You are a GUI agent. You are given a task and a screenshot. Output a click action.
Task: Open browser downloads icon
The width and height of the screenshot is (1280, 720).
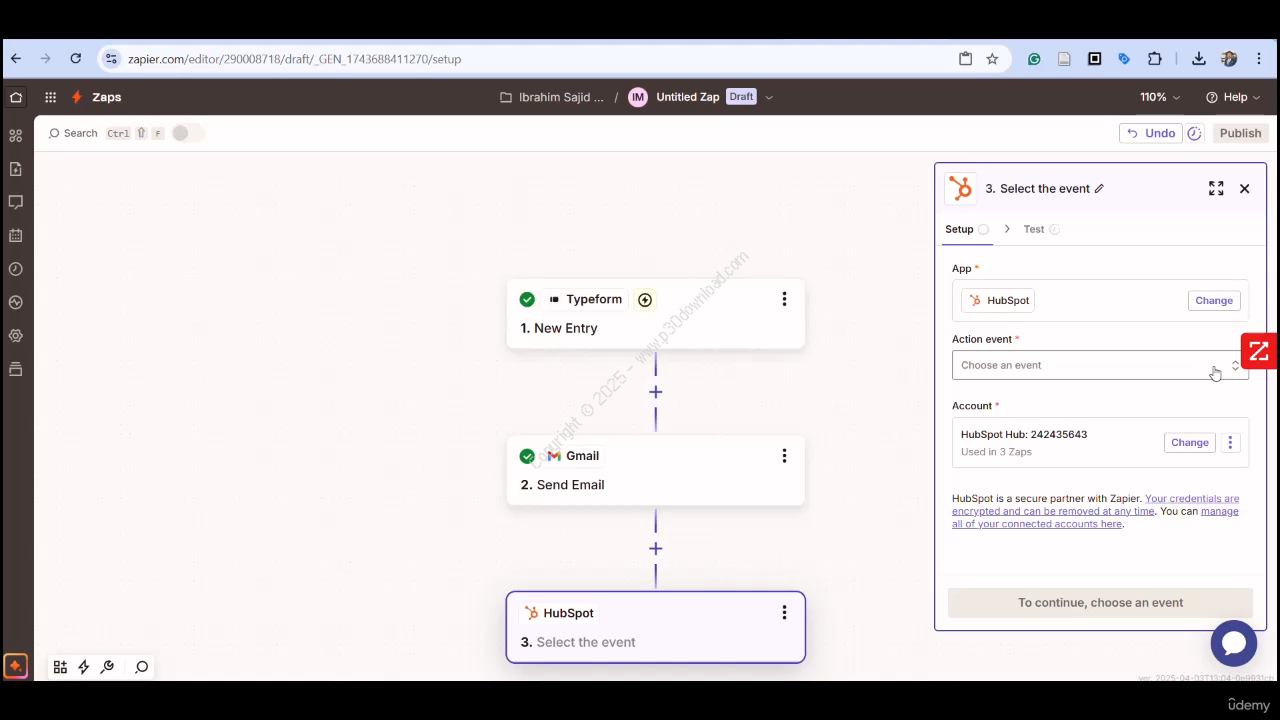1198,59
